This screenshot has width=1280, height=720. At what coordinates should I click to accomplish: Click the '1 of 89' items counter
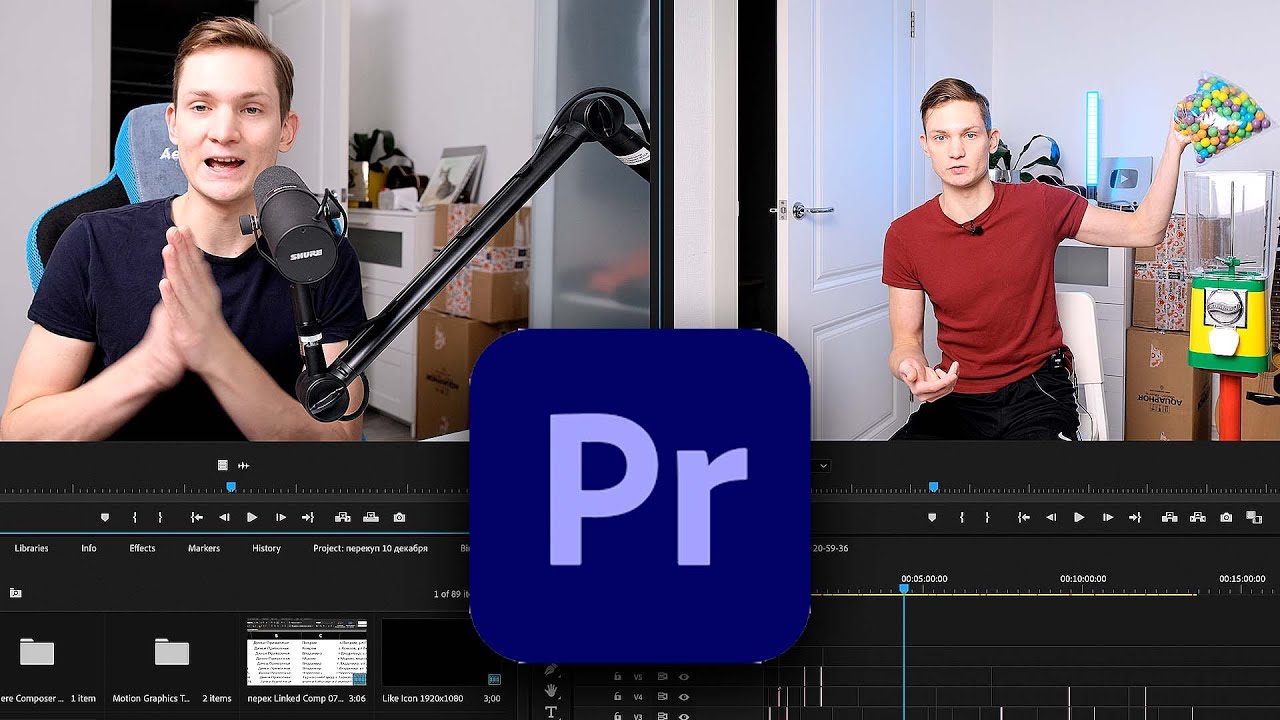[x=450, y=594]
